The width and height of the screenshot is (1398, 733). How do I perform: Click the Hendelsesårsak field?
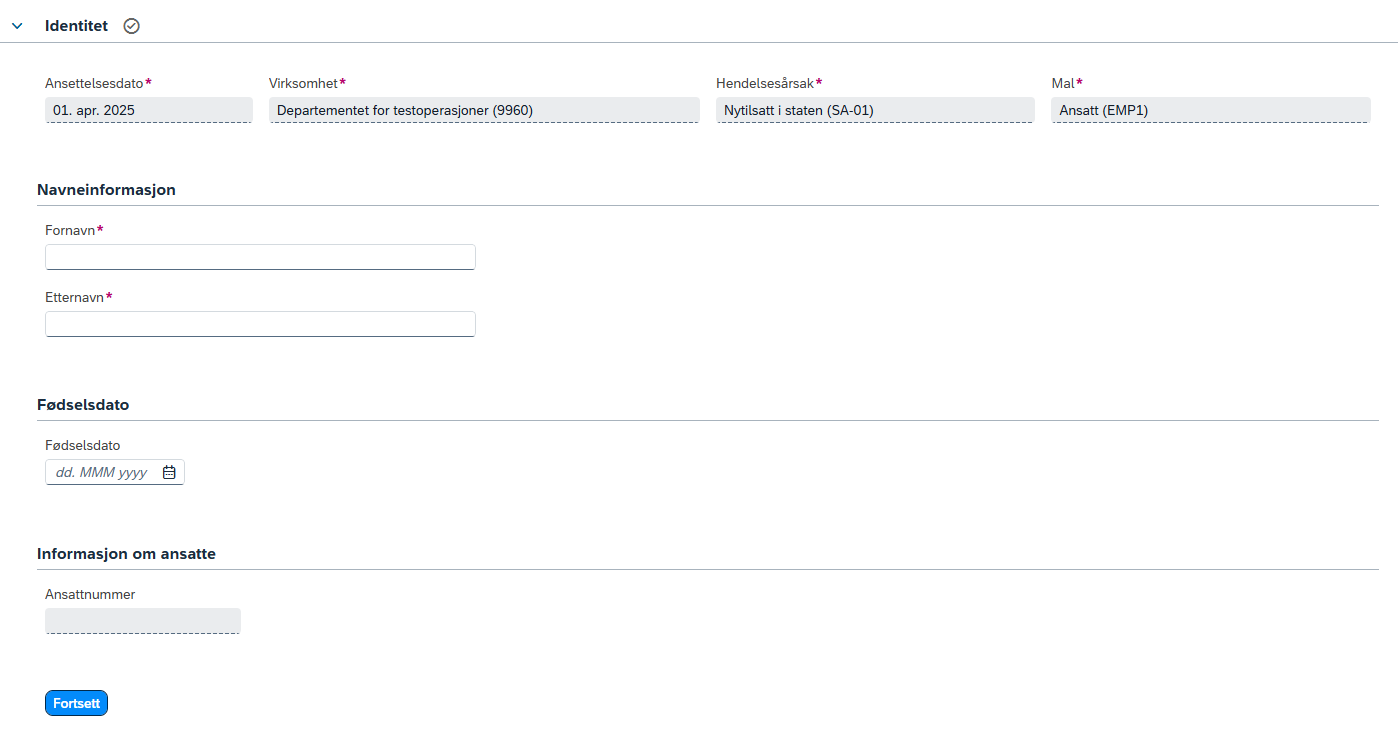pyautogui.click(x=875, y=110)
